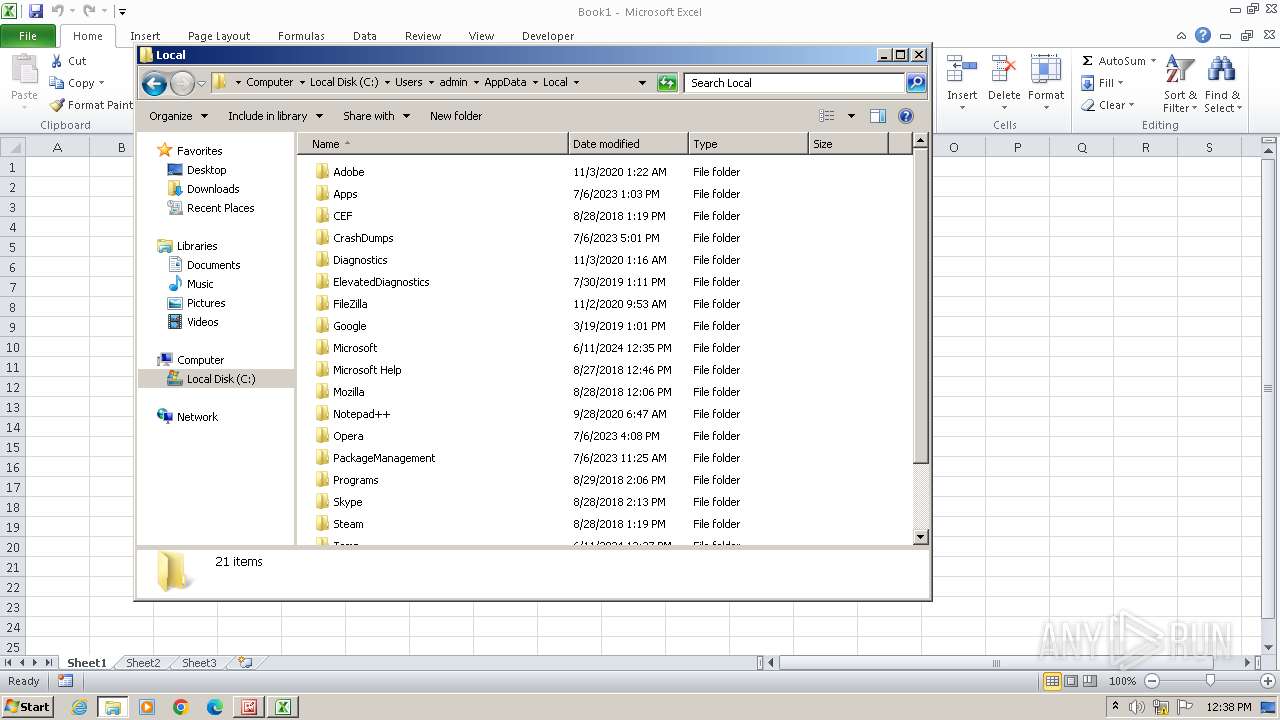Screen dimensions: 1280x720
Task: Click Cut in the Excel ribbon
Action: tap(69, 61)
